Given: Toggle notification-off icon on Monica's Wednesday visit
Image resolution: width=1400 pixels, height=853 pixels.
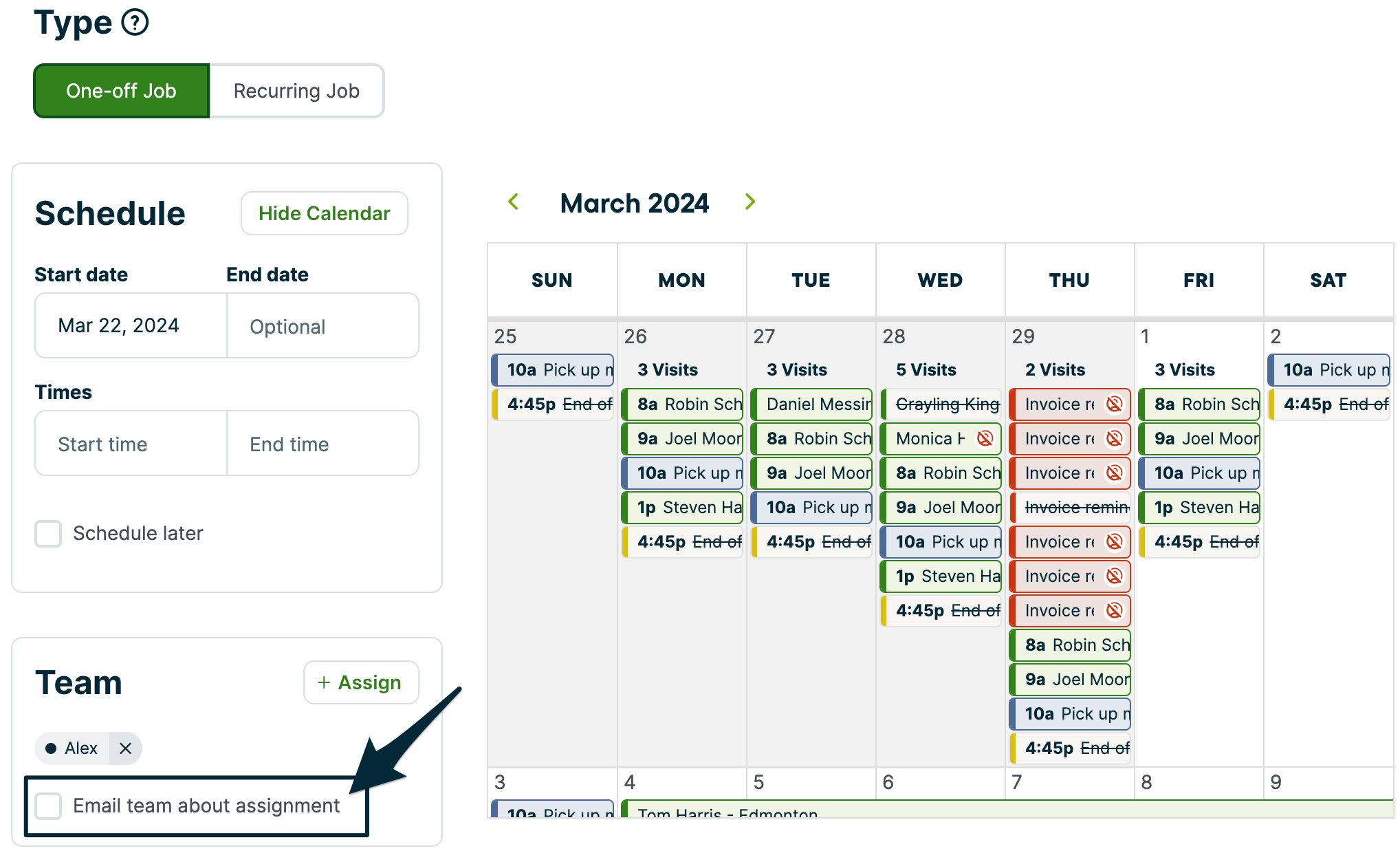Looking at the screenshot, I should (986, 438).
